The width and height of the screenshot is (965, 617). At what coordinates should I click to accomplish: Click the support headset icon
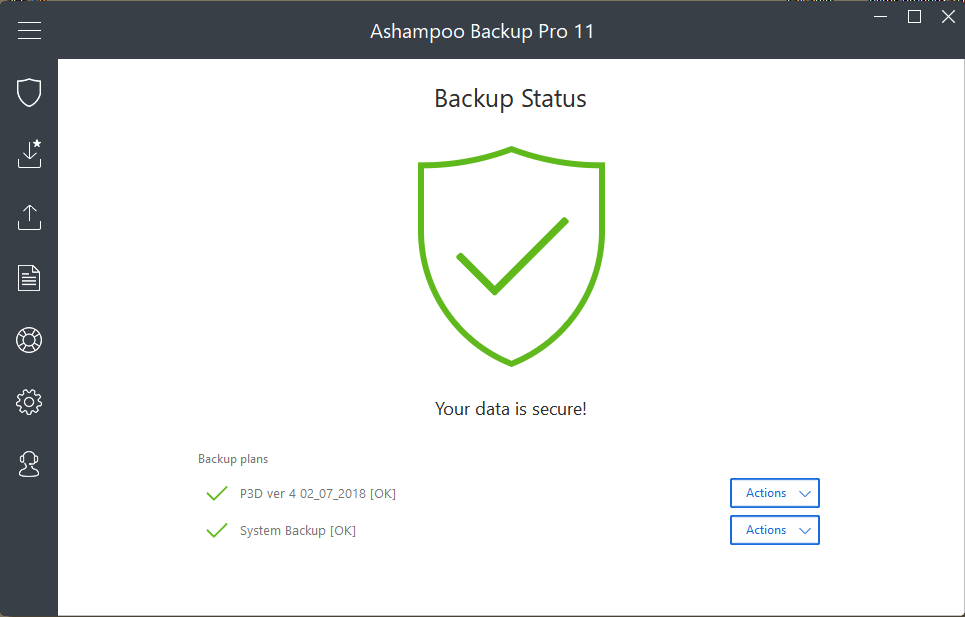click(29, 464)
